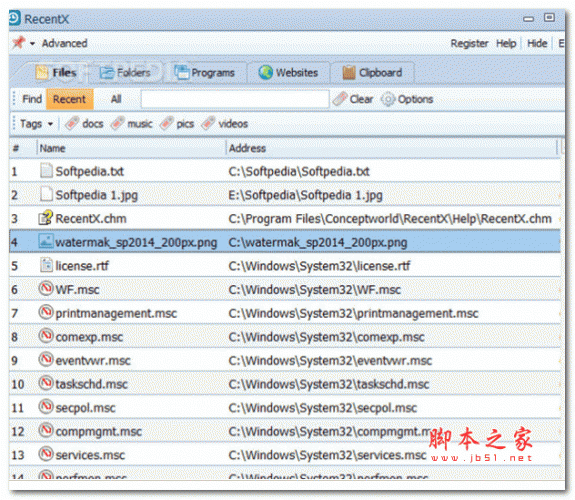The image size is (575, 500).
Task: Switch to the Websites tab
Action: [289, 73]
